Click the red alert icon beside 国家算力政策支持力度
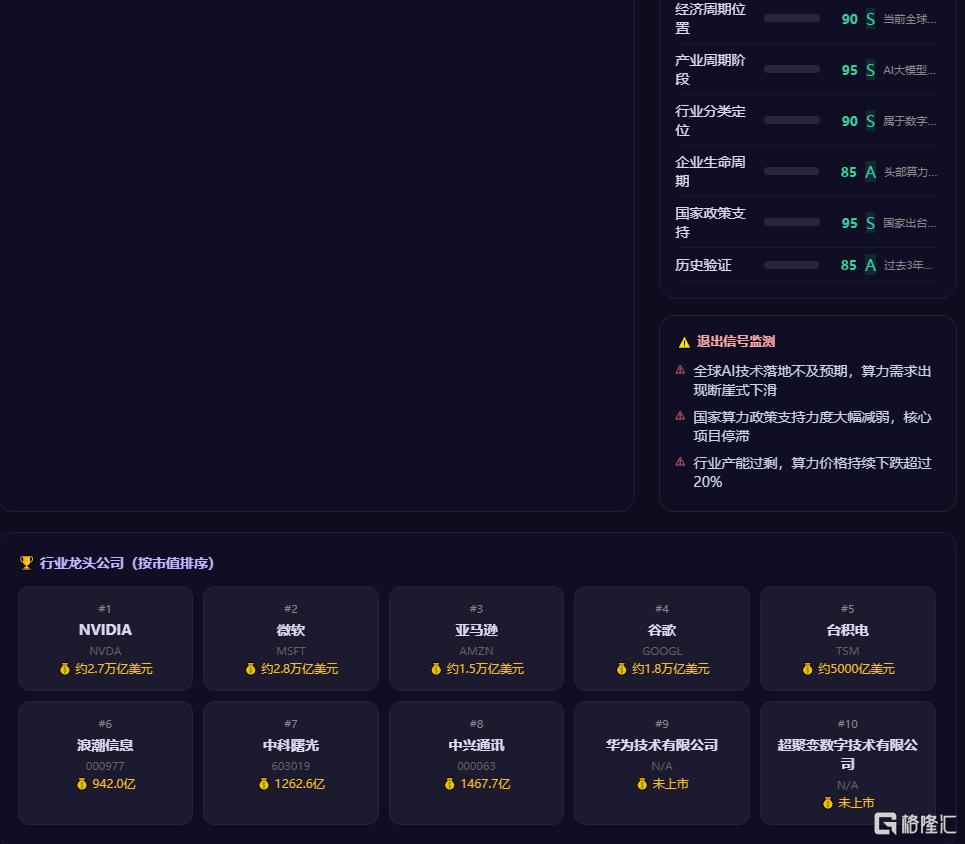This screenshot has height=844, width=965. click(680, 416)
